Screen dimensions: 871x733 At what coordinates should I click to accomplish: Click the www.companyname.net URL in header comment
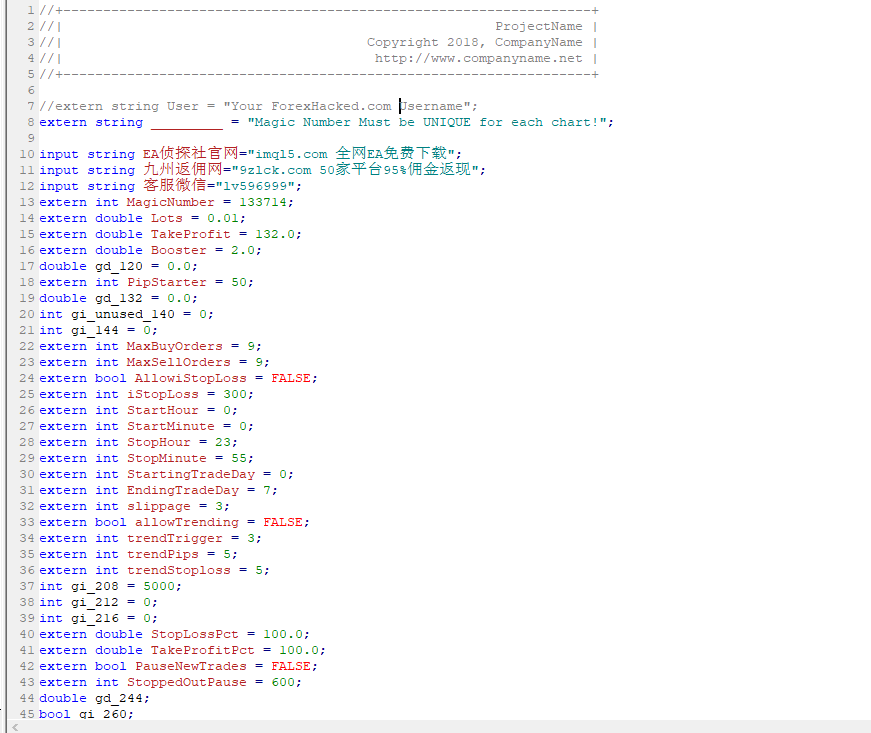[x=478, y=58]
